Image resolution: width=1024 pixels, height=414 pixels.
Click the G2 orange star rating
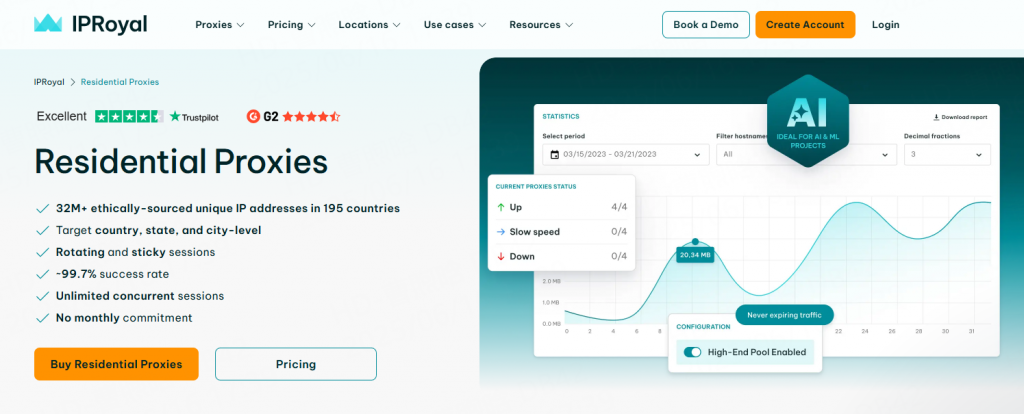tap(312, 117)
